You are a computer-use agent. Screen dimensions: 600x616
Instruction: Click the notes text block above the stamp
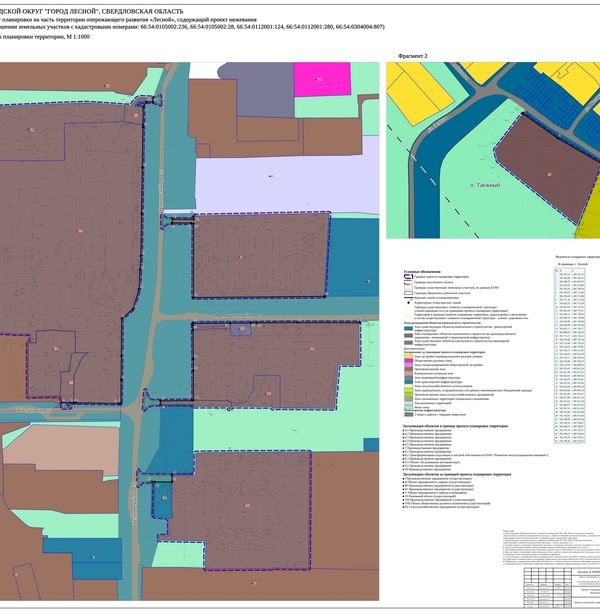pos(551,547)
